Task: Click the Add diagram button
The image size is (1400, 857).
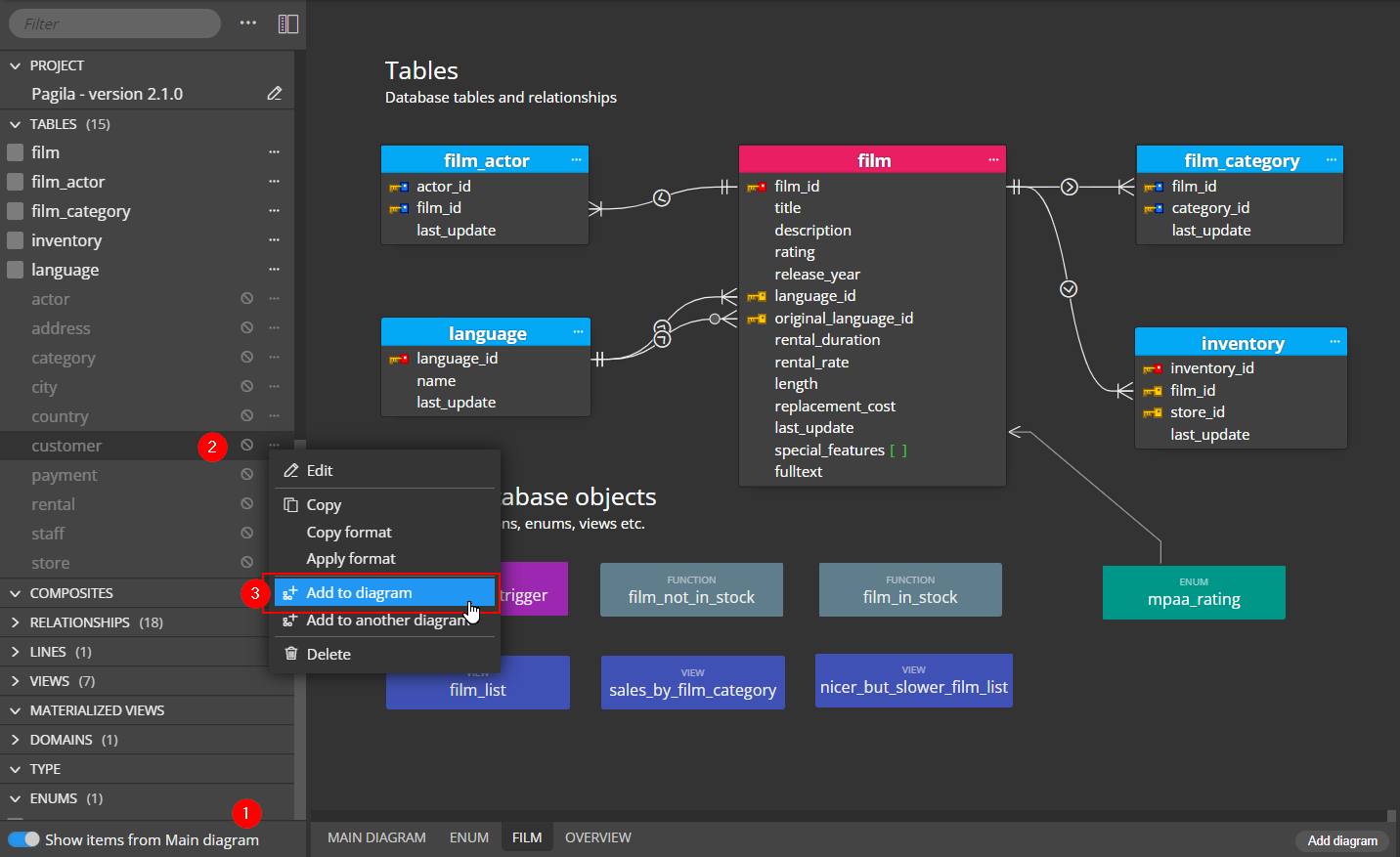Action: pyautogui.click(x=1342, y=840)
